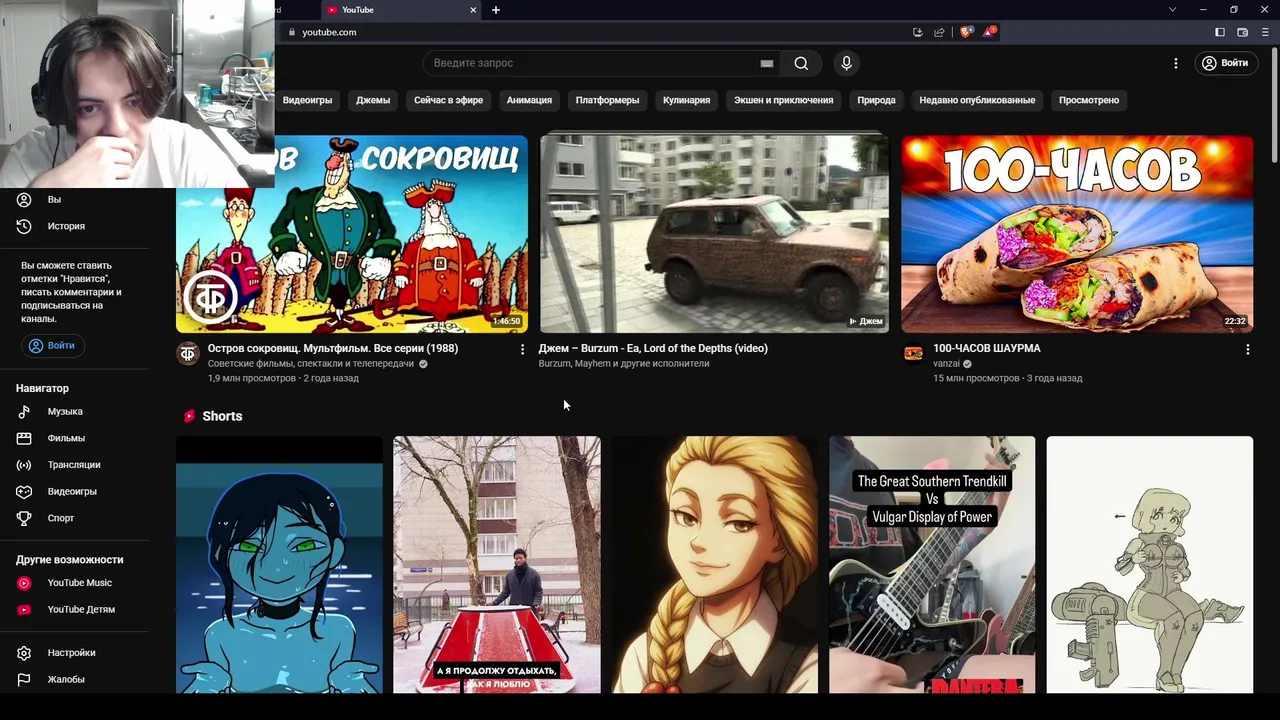Select the Просмотрено filter chip

[x=1089, y=100]
